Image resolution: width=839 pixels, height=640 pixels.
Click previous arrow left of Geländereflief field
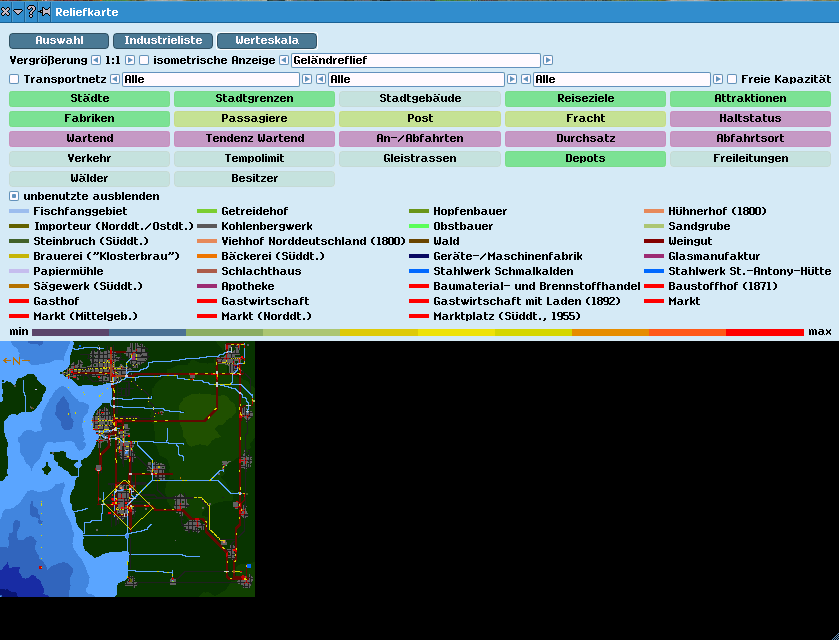pyautogui.click(x=284, y=60)
